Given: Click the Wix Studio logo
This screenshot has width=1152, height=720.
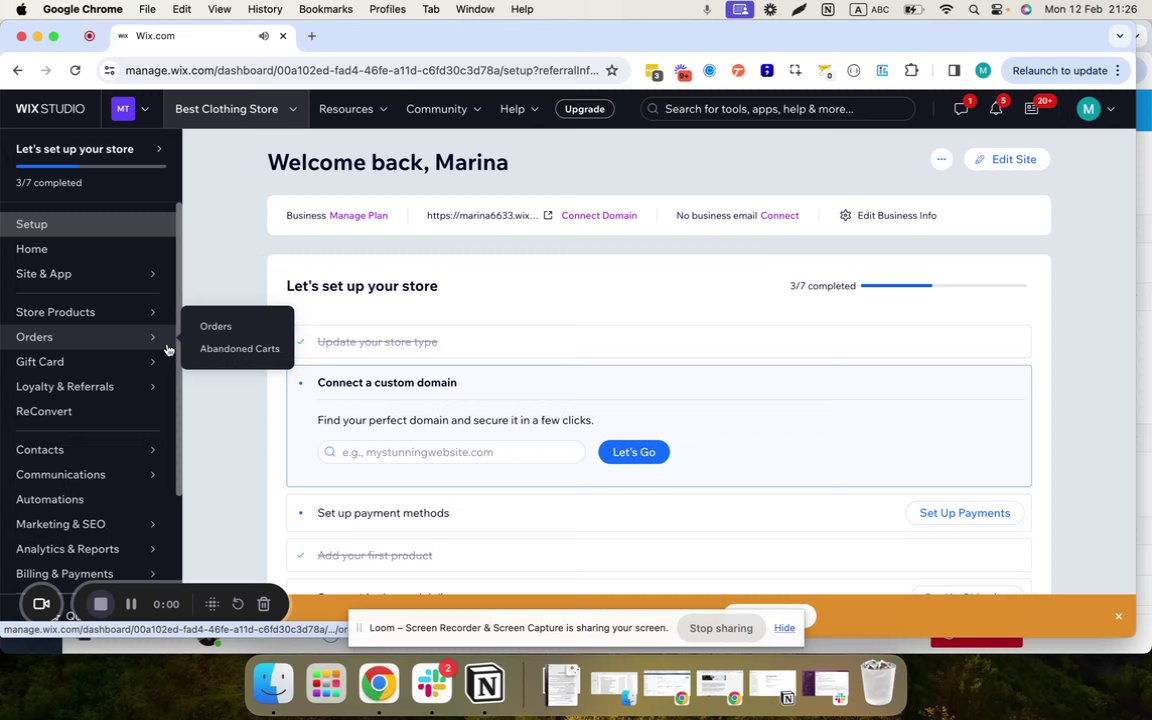Looking at the screenshot, I should click(x=50, y=109).
